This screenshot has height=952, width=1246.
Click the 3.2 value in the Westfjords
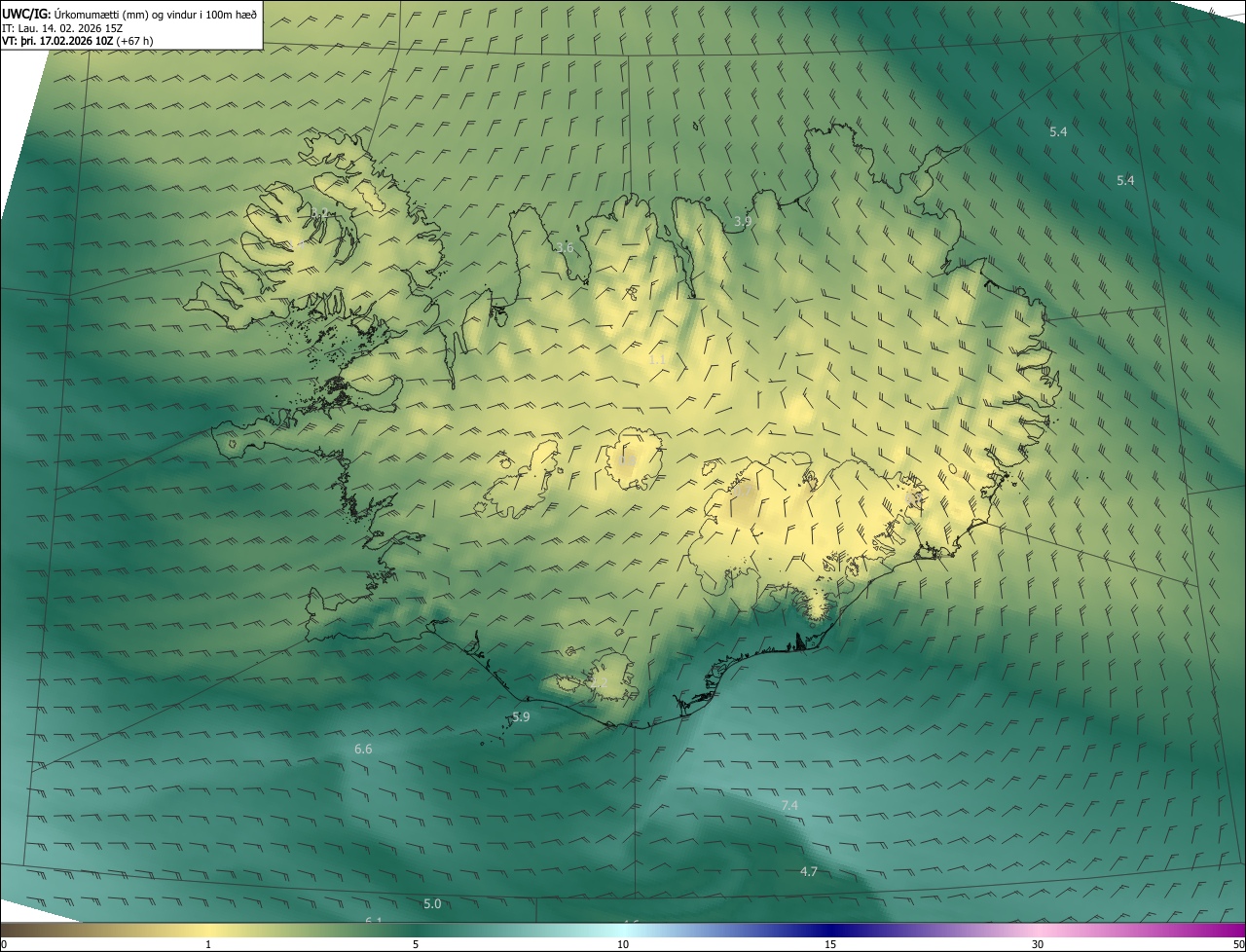tap(318, 212)
